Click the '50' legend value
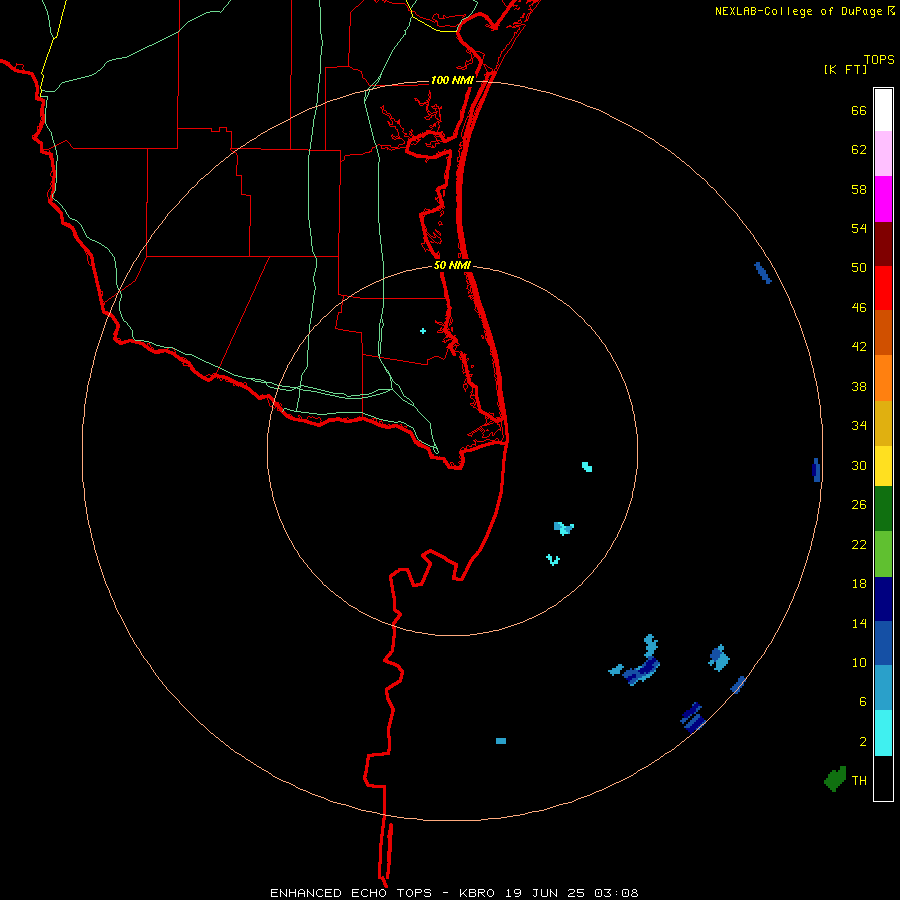Image resolution: width=900 pixels, height=900 pixels. click(859, 268)
